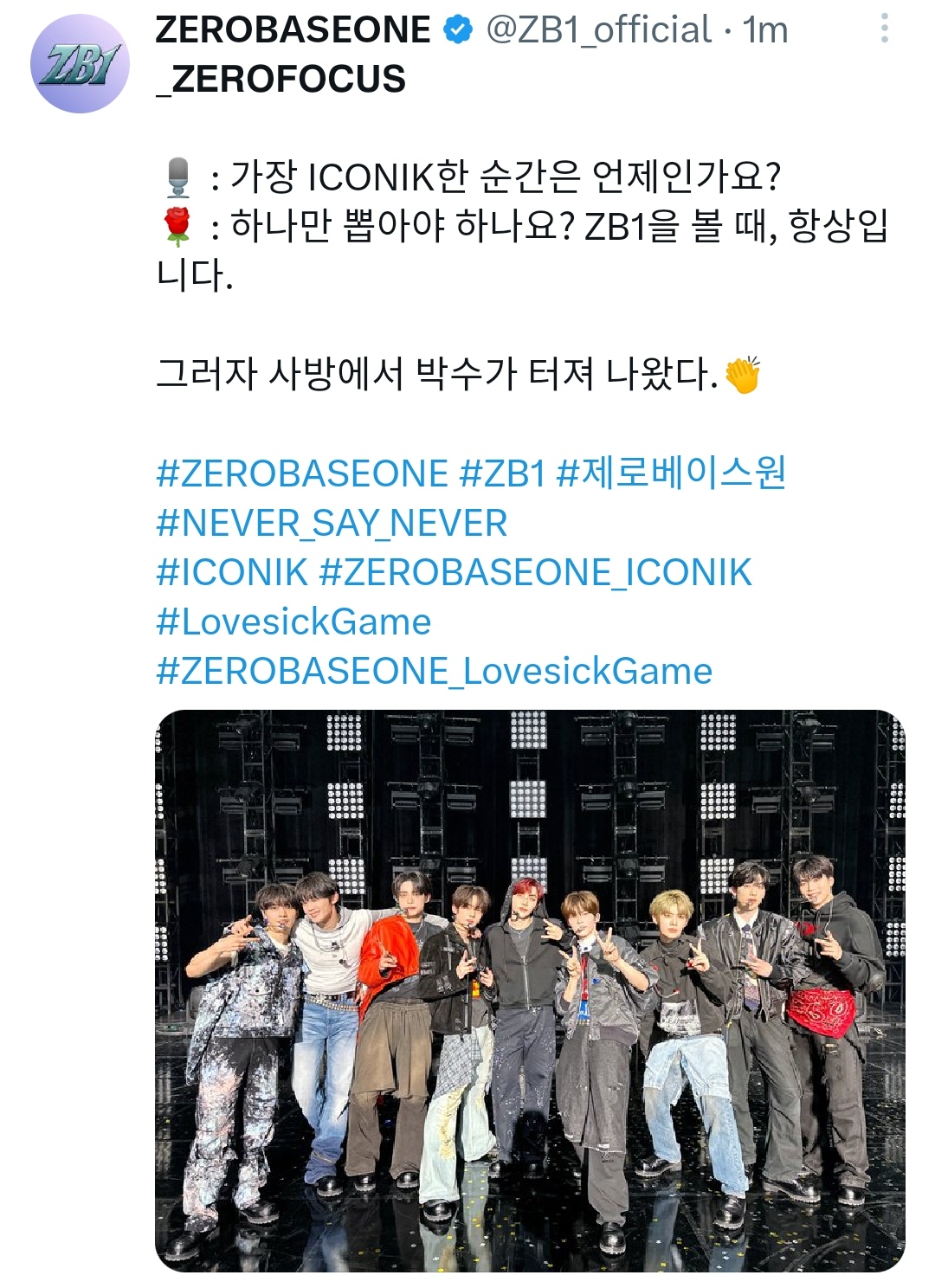Open the ZEROBASEONE account name
This screenshot has width=935, height=1288.
coord(293,30)
